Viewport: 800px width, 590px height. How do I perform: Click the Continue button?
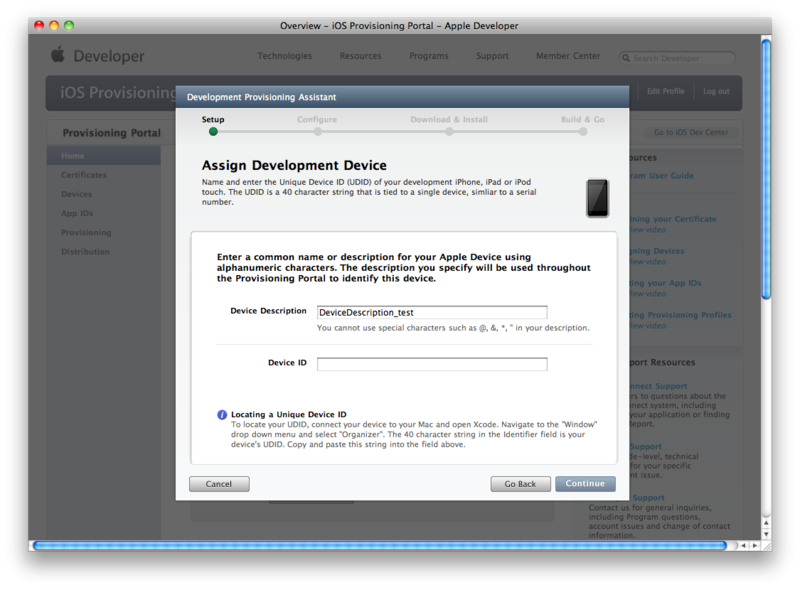click(x=585, y=484)
